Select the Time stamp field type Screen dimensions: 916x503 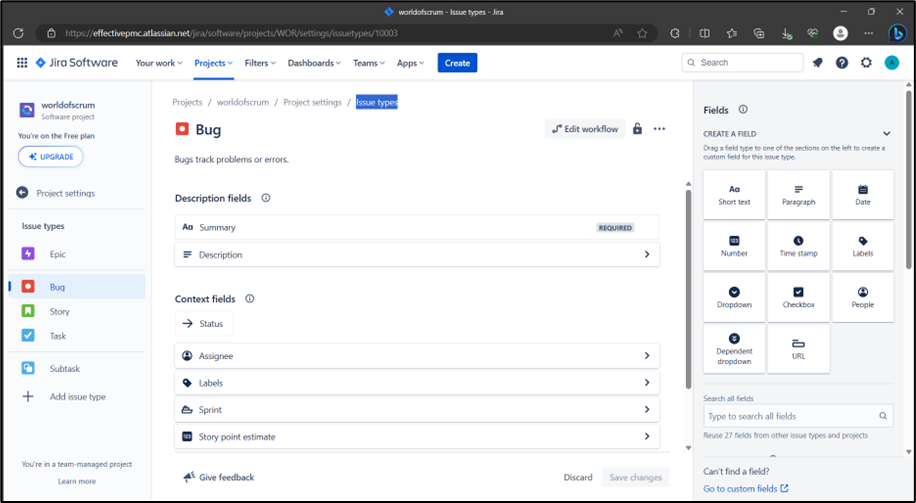[799, 247]
